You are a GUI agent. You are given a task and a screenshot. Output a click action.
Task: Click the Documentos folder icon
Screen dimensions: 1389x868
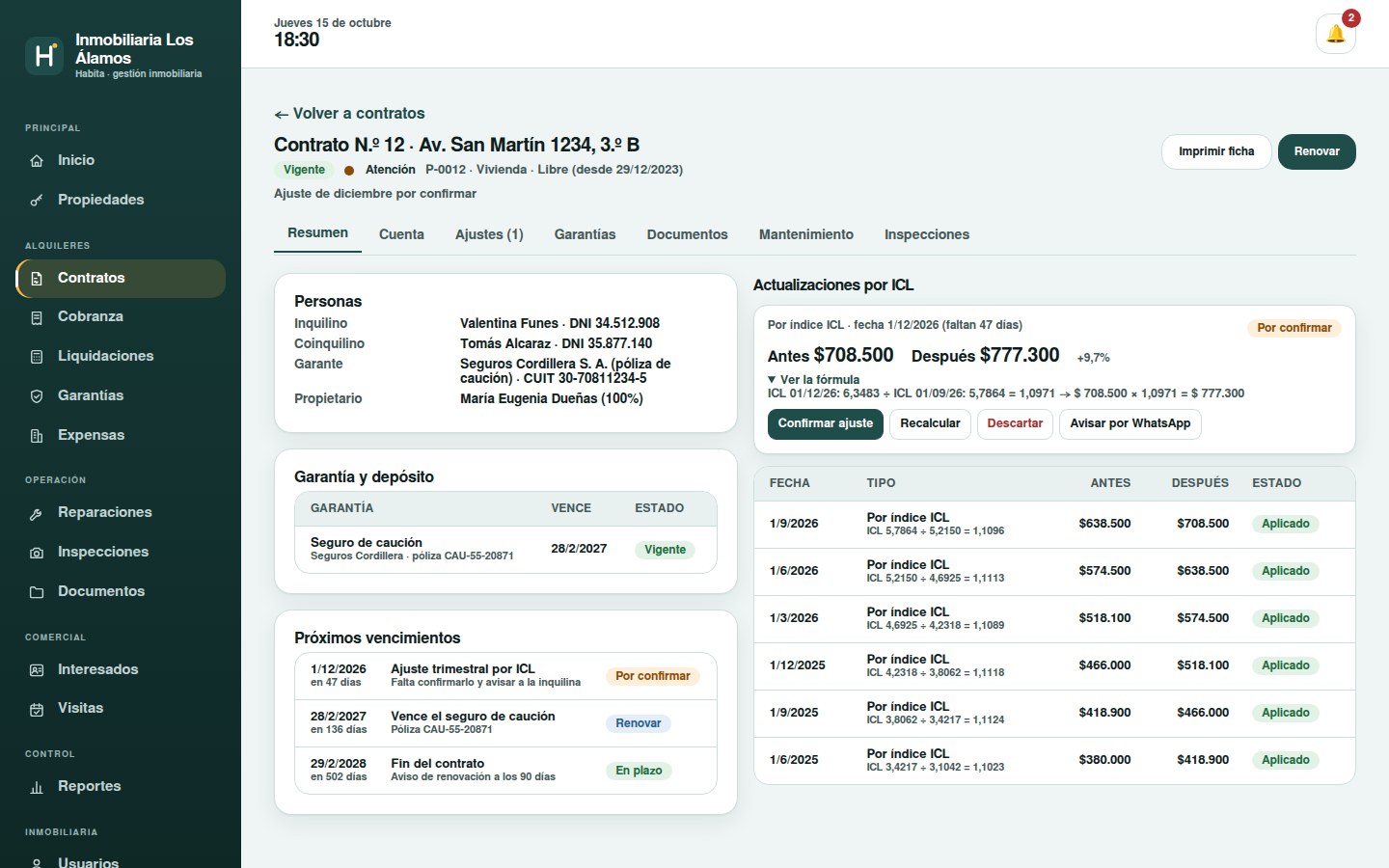tap(37, 592)
